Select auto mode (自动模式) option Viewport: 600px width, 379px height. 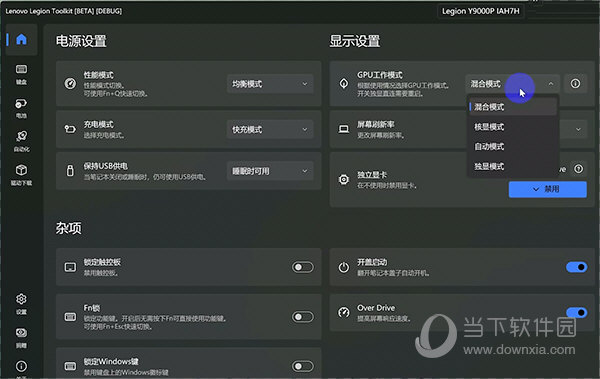pyautogui.click(x=512, y=146)
